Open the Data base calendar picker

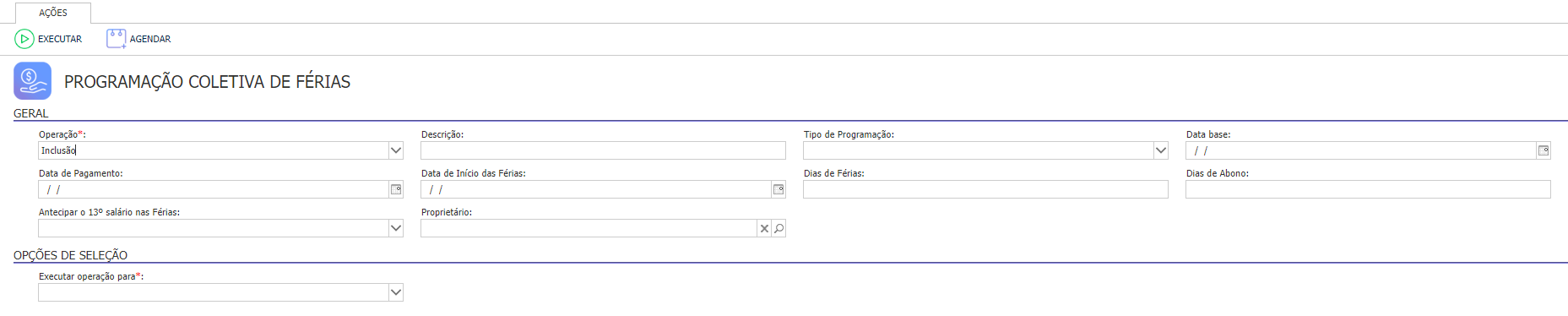click(x=1544, y=150)
